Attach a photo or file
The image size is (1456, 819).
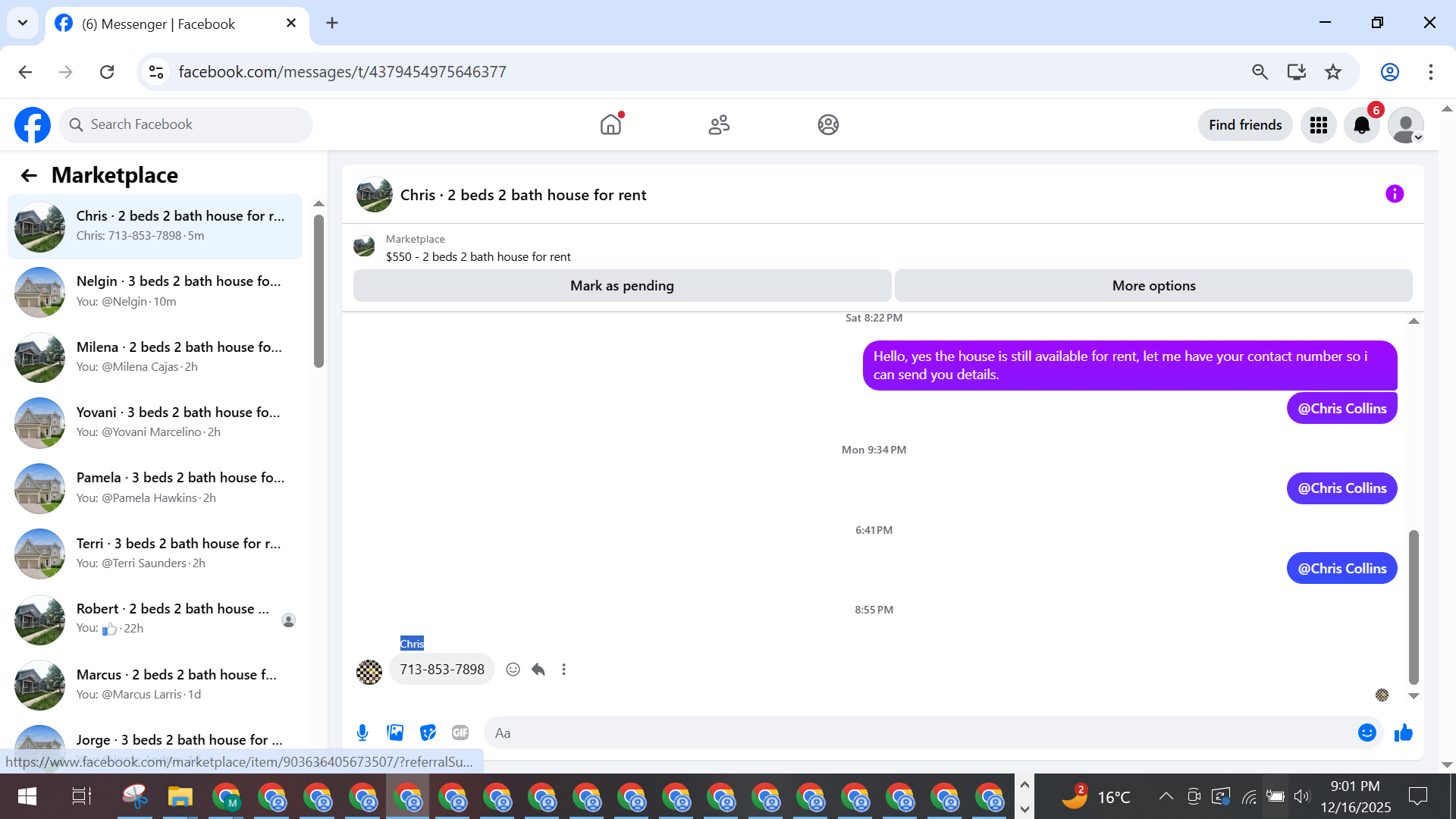coord(395,733)
